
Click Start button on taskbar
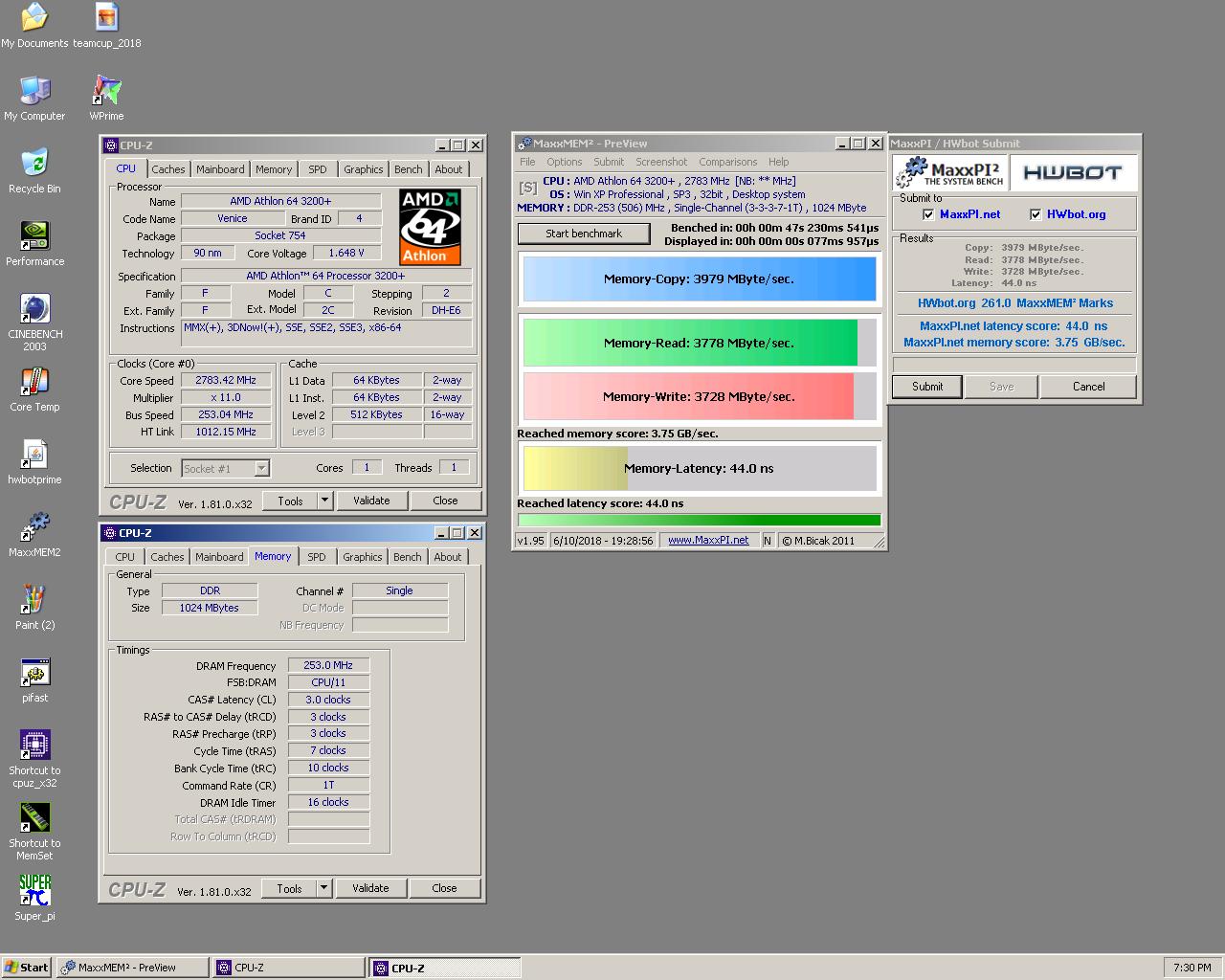coord(26,968)
